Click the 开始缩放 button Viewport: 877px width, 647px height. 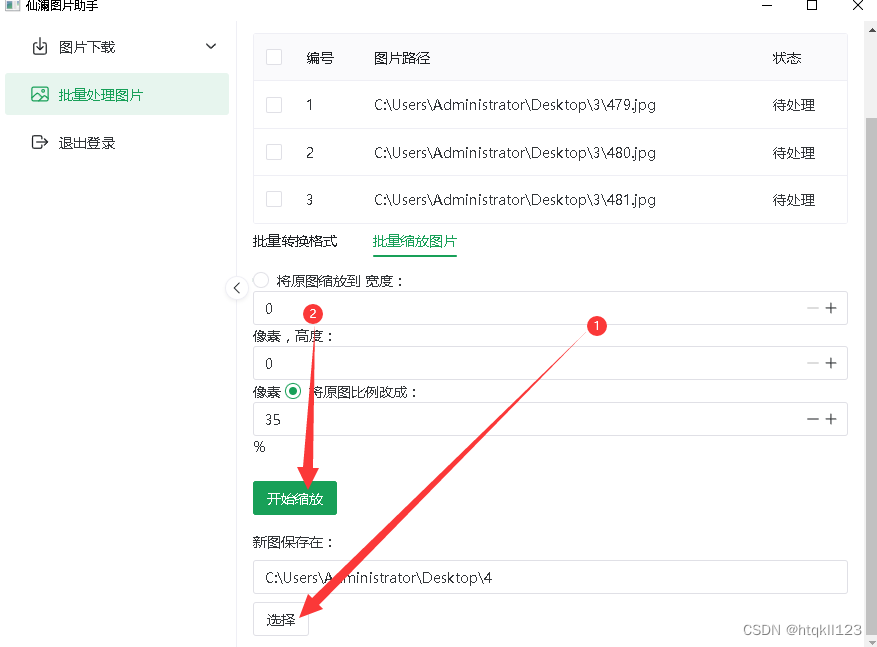click(x=295, y=498)
